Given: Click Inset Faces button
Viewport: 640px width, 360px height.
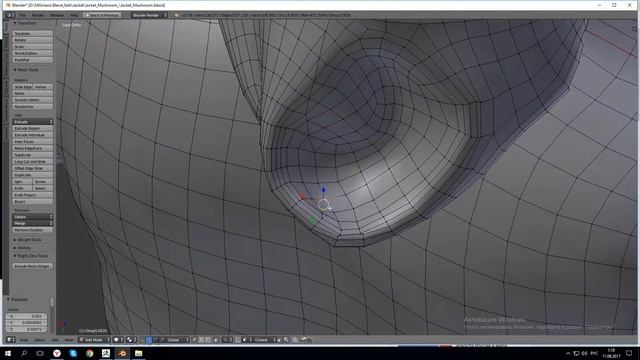Looking at the screenshot, I should click(33, 141).
